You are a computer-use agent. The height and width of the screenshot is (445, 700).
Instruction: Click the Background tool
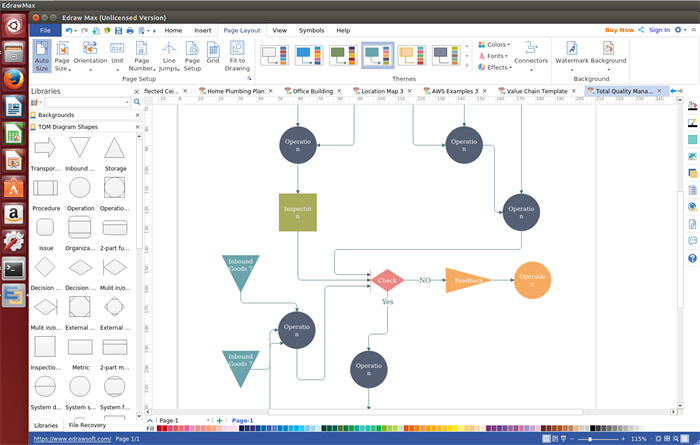click(x=608, y=56)
